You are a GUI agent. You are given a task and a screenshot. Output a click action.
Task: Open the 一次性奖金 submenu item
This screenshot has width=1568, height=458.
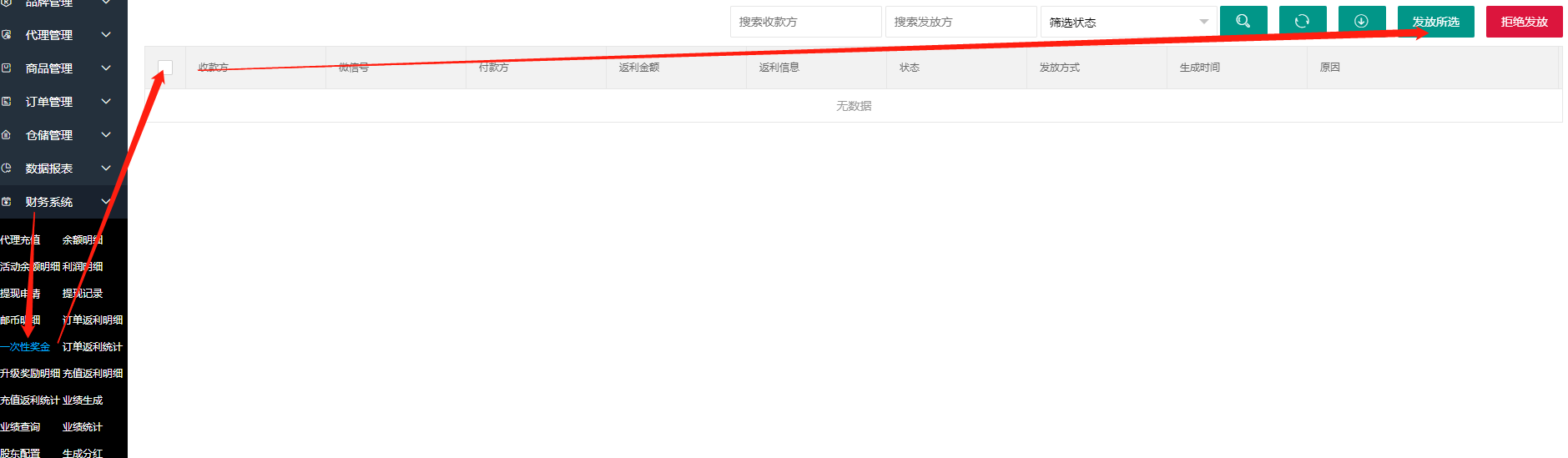[x=26, y=347]
